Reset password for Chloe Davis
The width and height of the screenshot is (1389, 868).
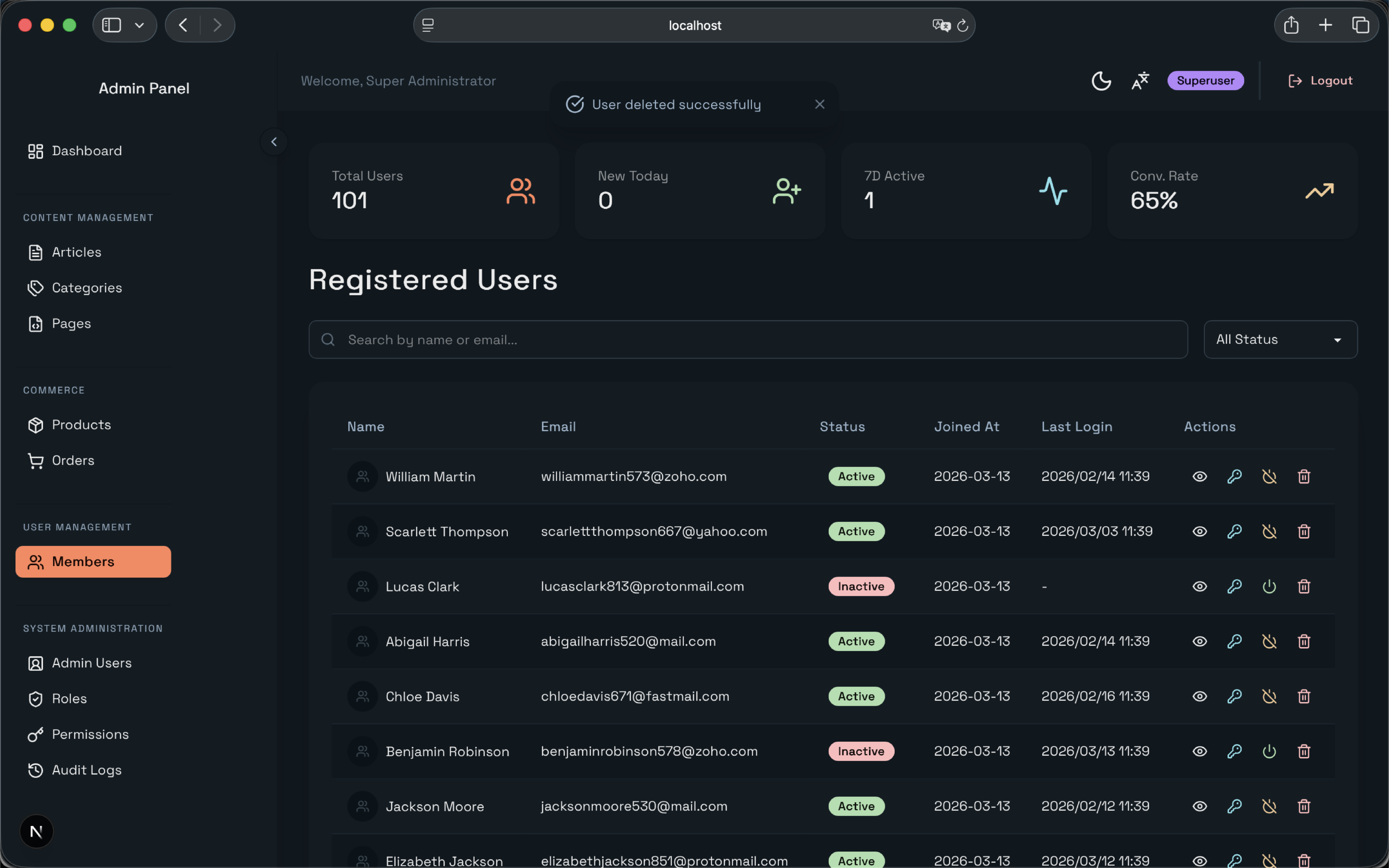coord(1235,696)
